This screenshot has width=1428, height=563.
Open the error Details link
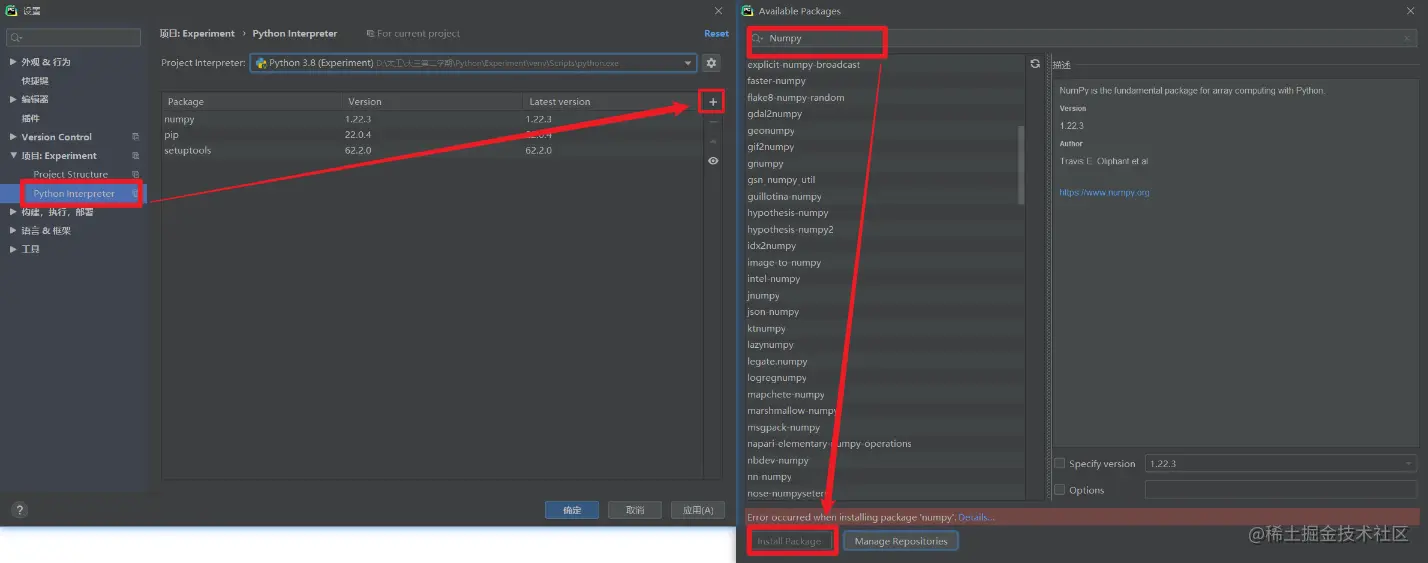click(x=976, y=517)
